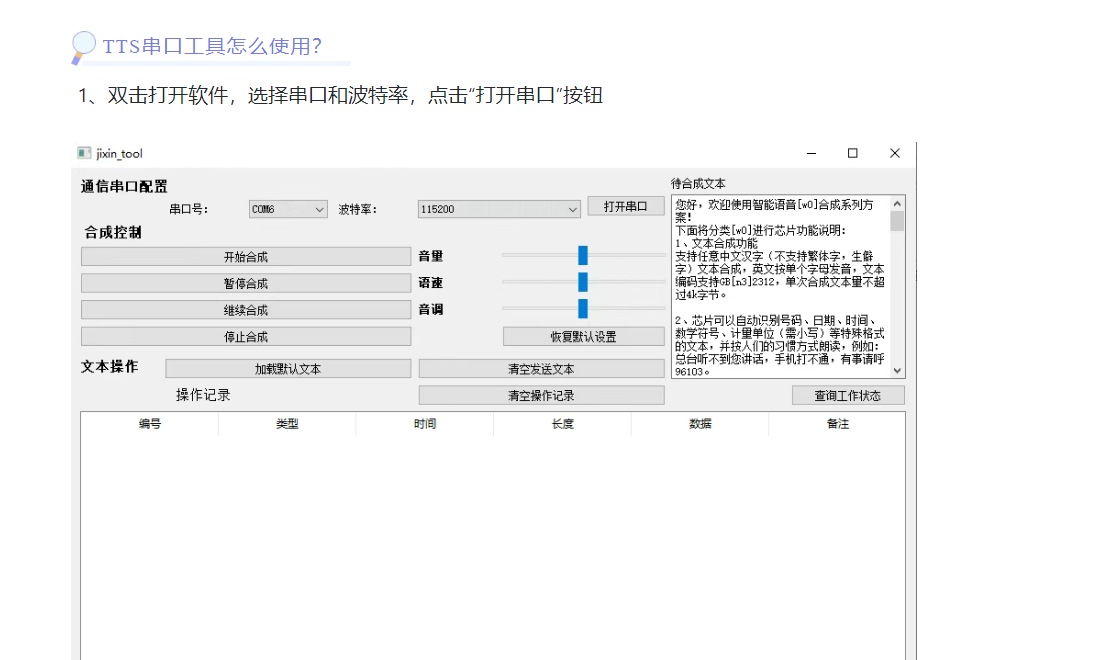Click 加载默认文本 to load default text
This screenshot has height=660, width=1116.
point(288,368)
